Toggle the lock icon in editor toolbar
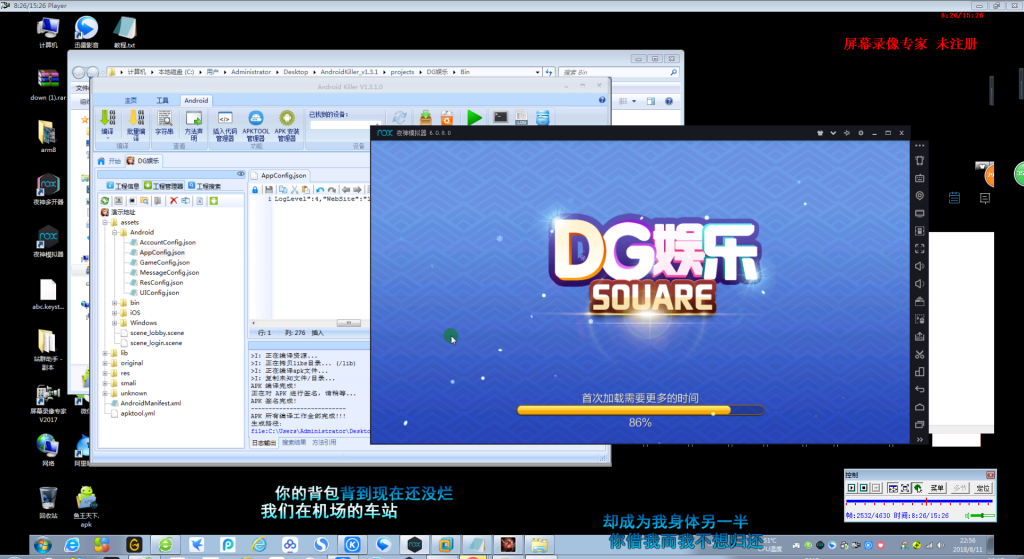This screenshot has height=559, width=1024. (x=255, y=189)
